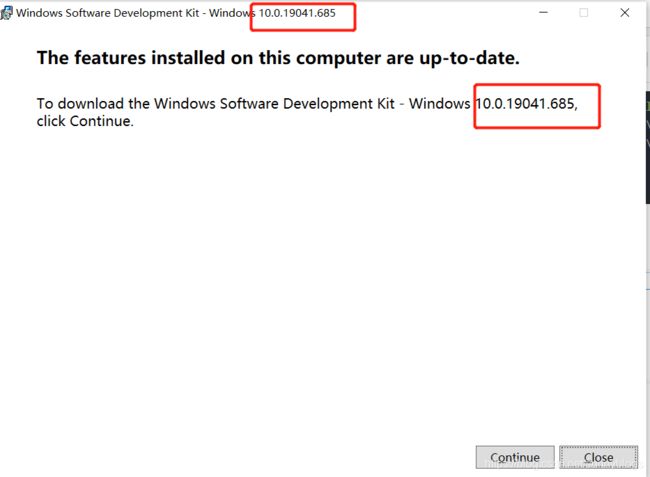Viewport: 650px width, 477px height.
Task: Open the installer icon system menu
Action: 6,13
